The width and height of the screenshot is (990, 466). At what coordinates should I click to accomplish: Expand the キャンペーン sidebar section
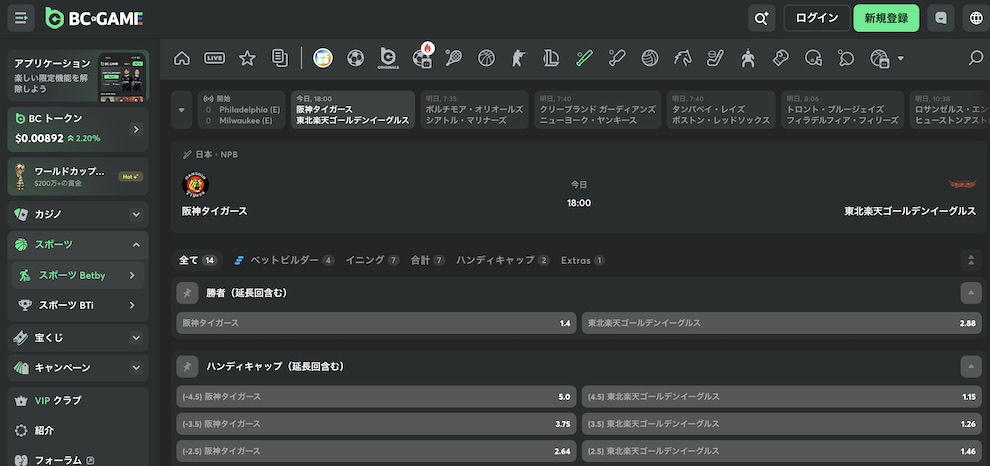(136, 367)
